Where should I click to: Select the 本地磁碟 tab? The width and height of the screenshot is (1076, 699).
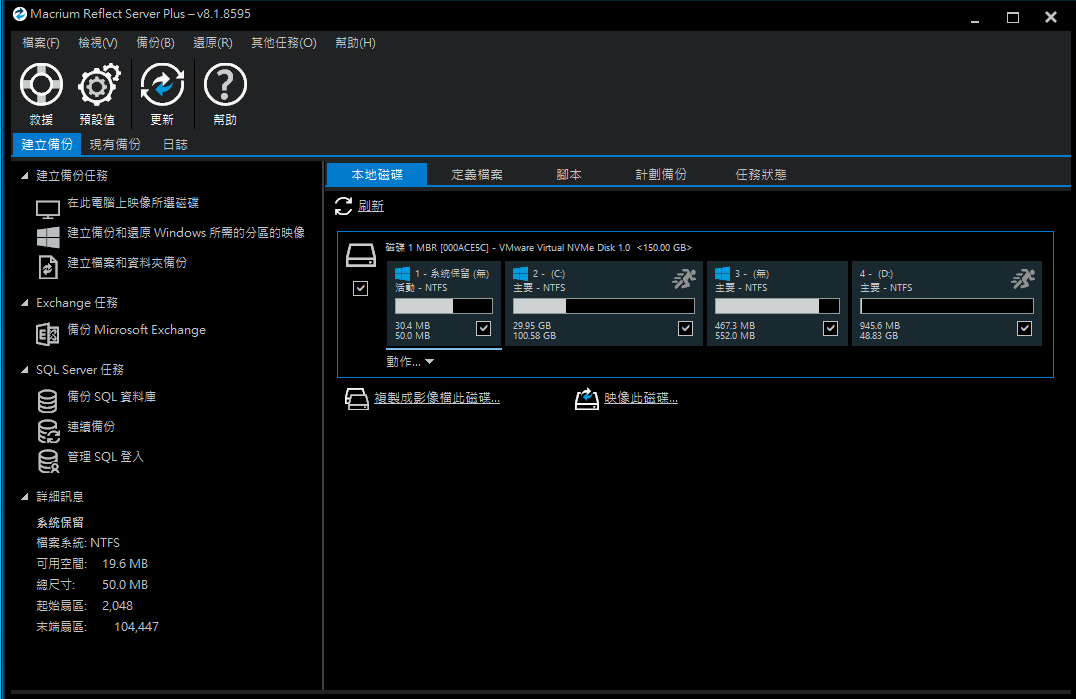(377, 174)
